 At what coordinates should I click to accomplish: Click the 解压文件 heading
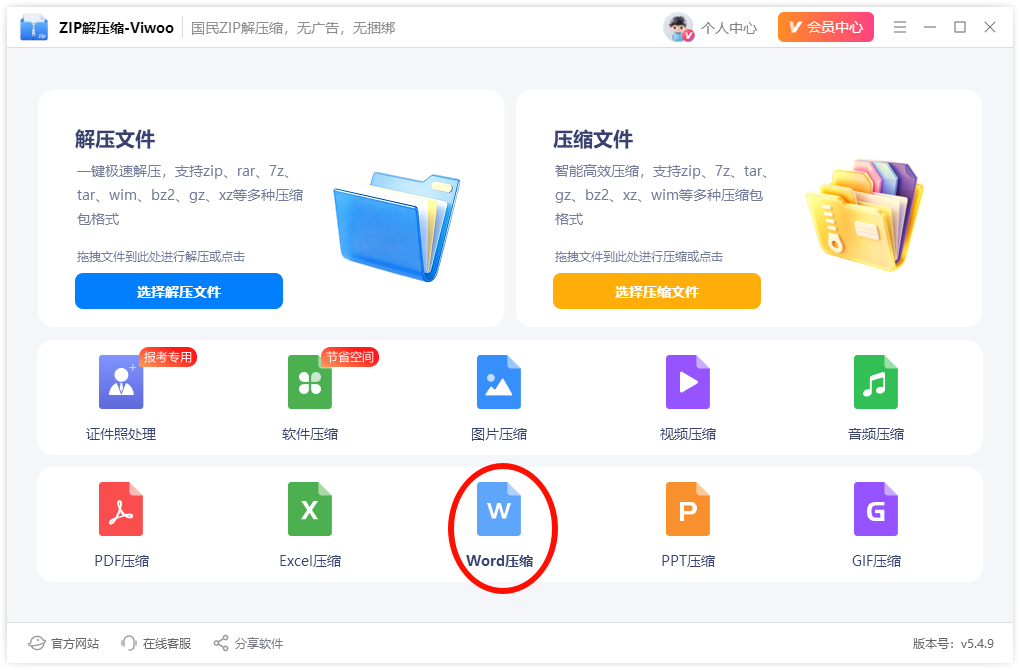point(115,139)
